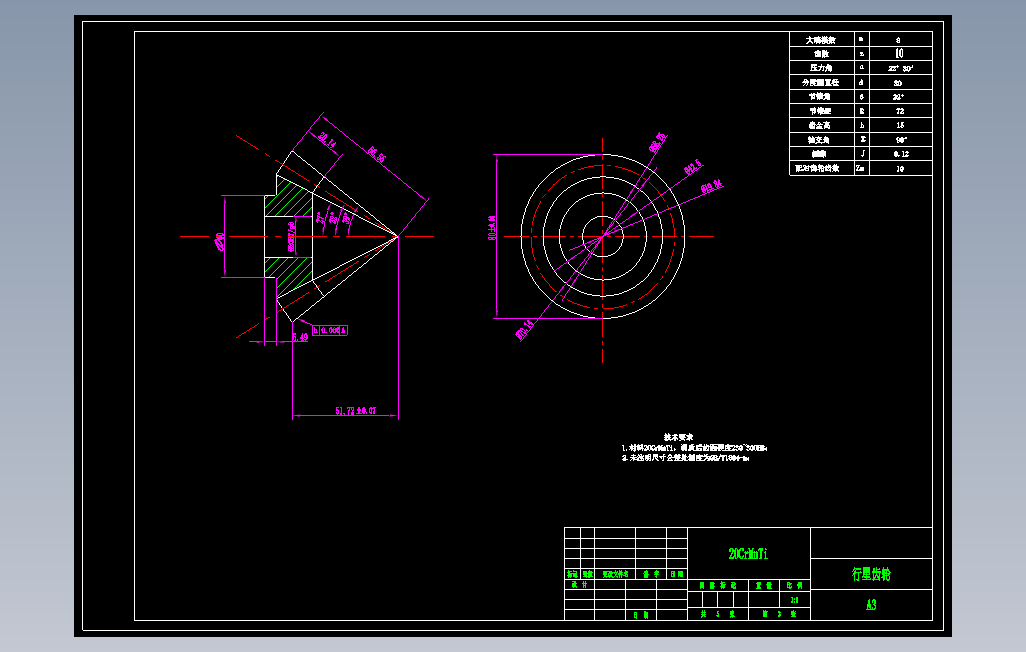1026x652 pixels.
Task: Select the 15 tooth height table value
Action: [x=900, y=125]
